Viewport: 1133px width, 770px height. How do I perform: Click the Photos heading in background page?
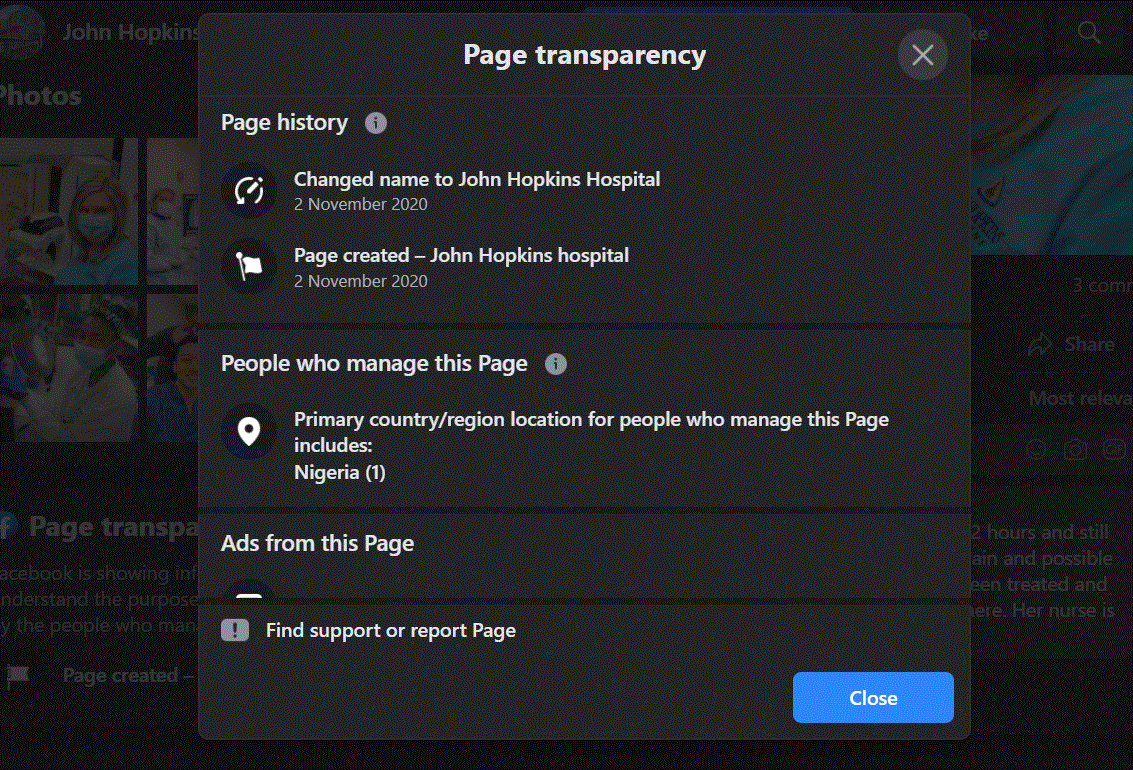(x=40, y=96)
